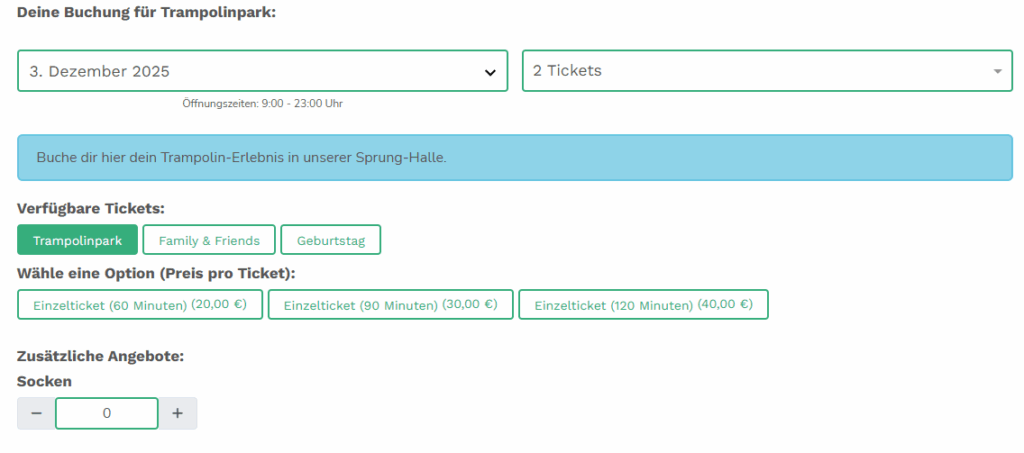
Task: Click the Zusätzliche Angebote heading
Action: [x=101, y=355]
